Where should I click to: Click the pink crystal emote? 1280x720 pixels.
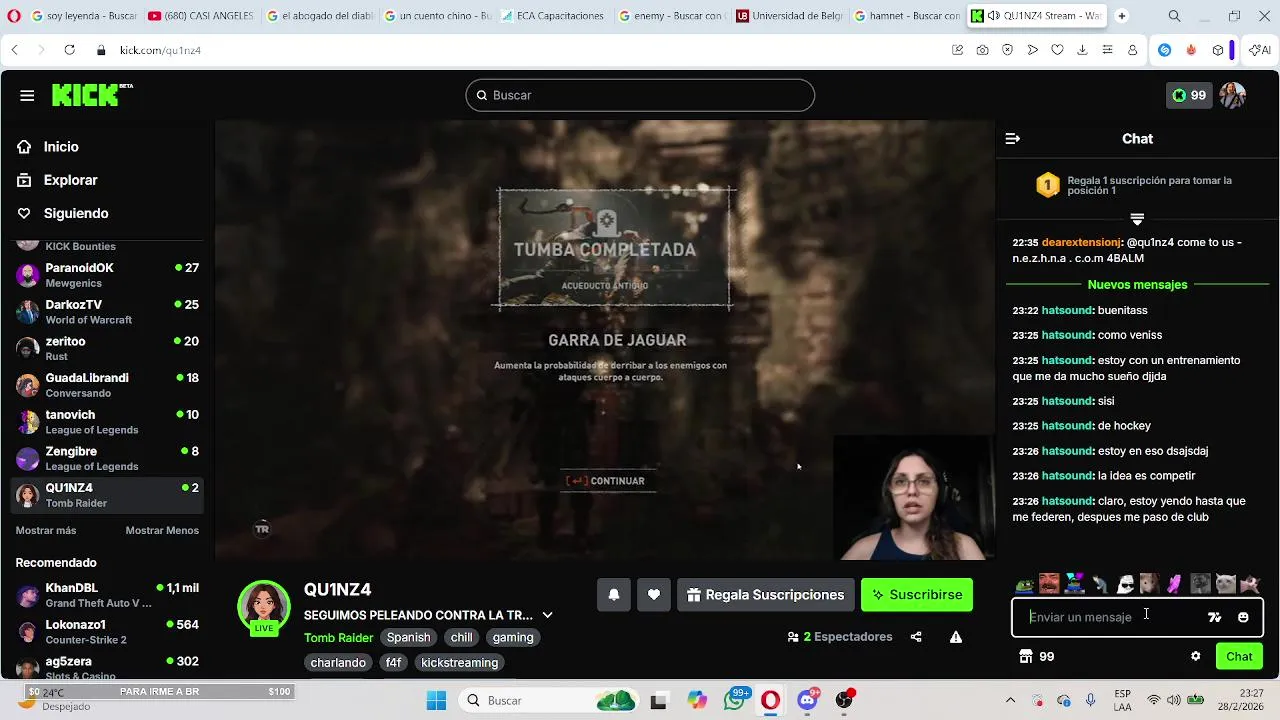(x=1175, y=584)
